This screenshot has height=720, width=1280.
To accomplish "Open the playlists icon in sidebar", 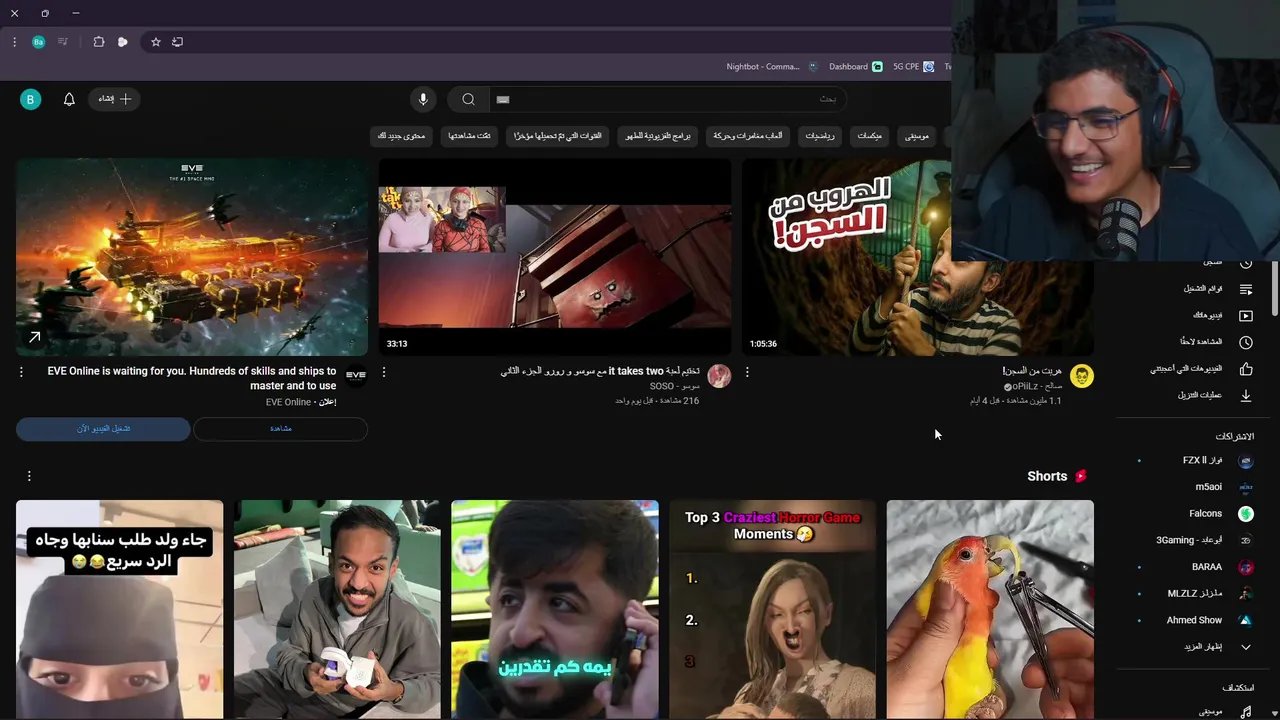I will tap(1246, 289).
